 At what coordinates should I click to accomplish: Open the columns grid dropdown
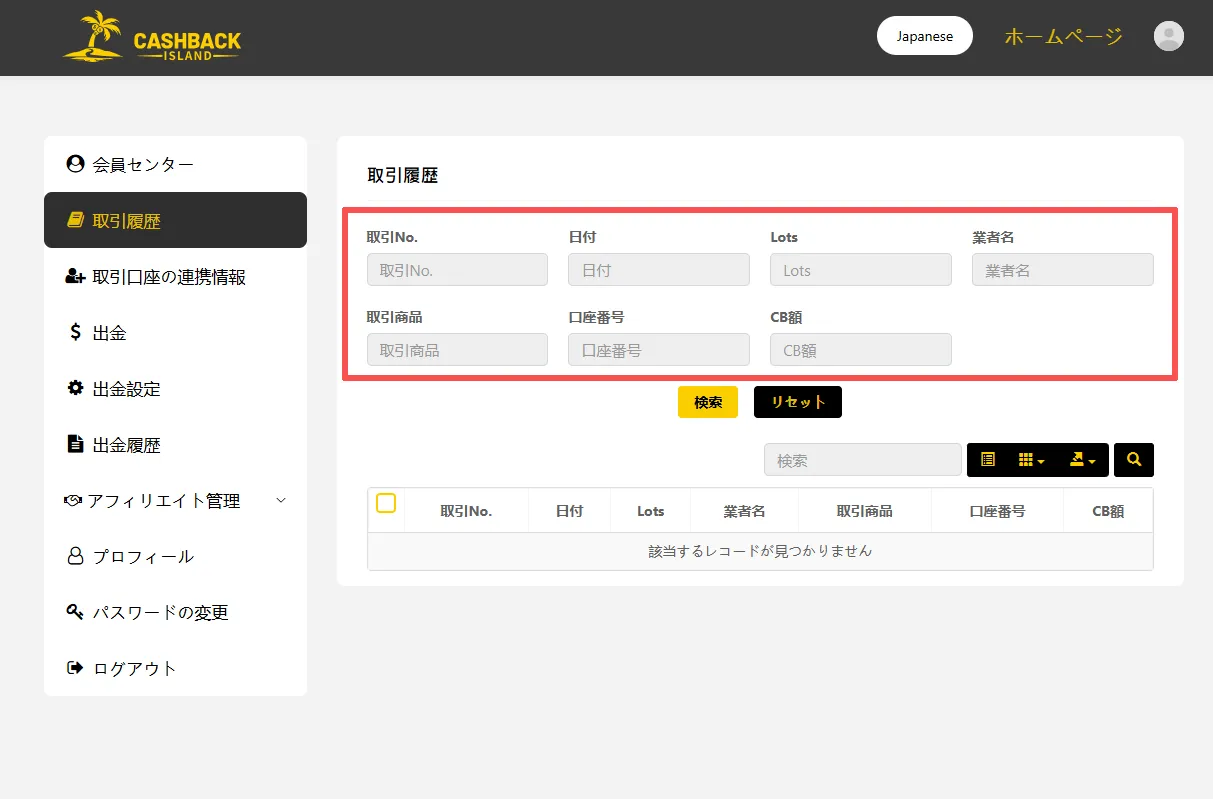pos(1031,460)
